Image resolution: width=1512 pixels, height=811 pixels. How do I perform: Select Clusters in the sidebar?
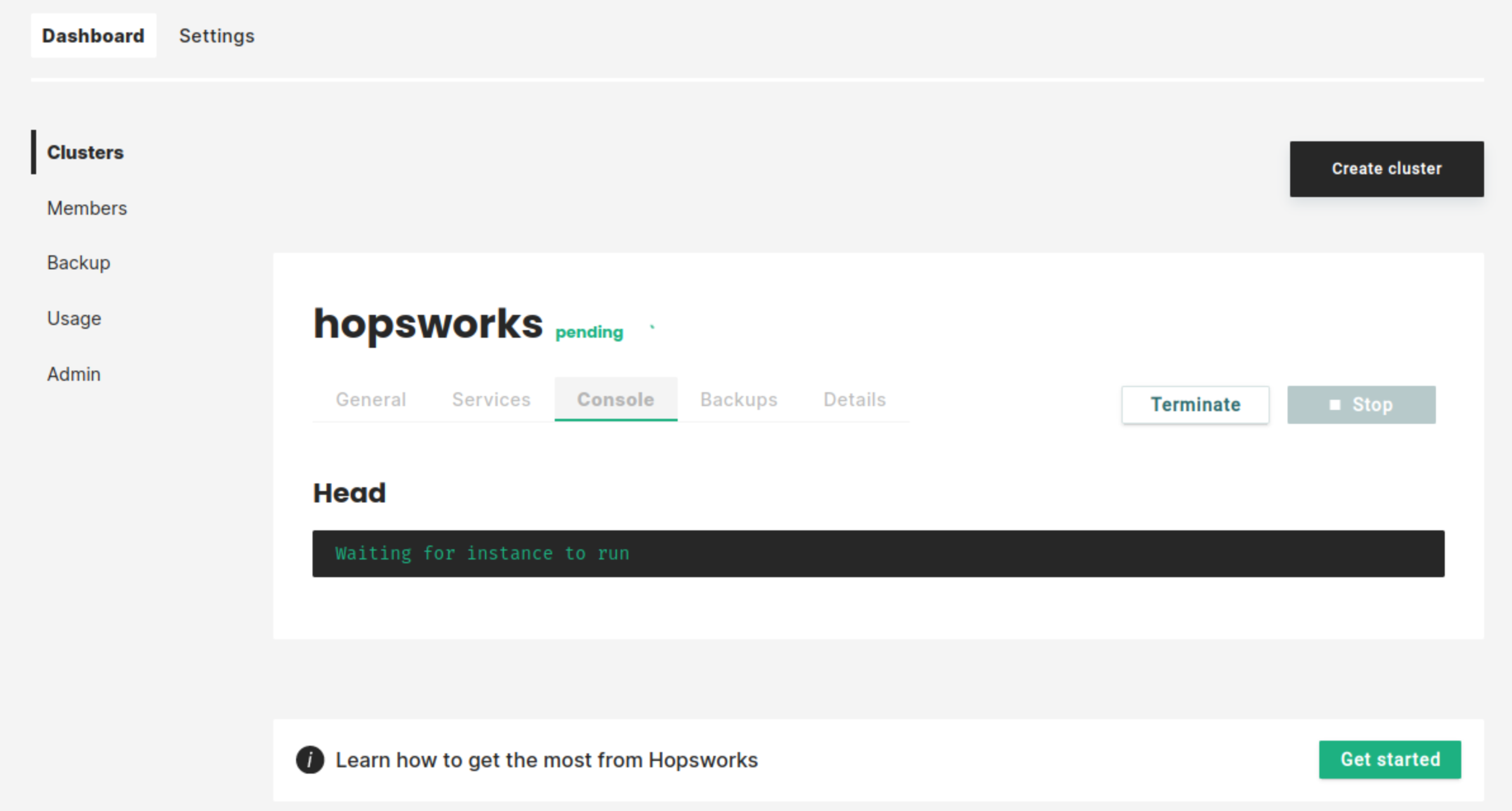[85, 152]
